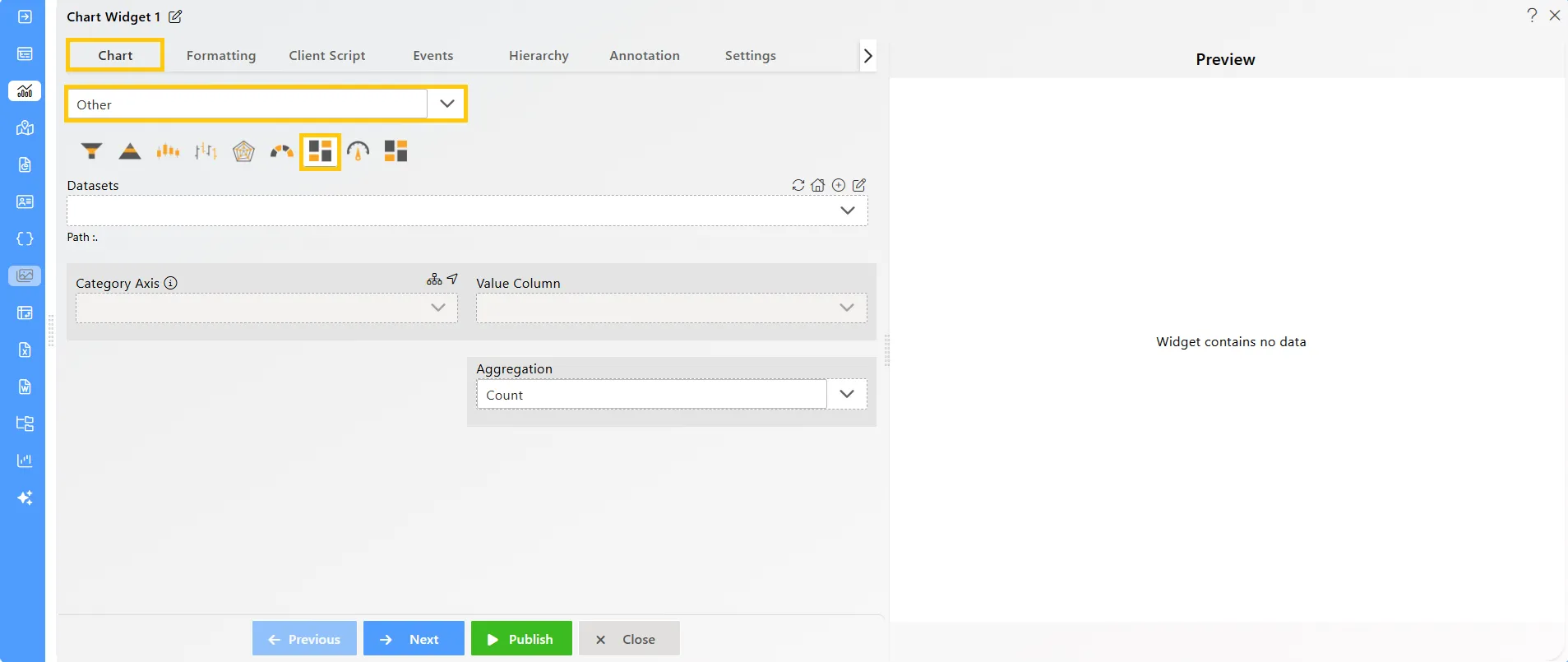Go to the Hierarchy tab
The width and height of the screenshot is (1568, 662).
[x=539, y=55]
